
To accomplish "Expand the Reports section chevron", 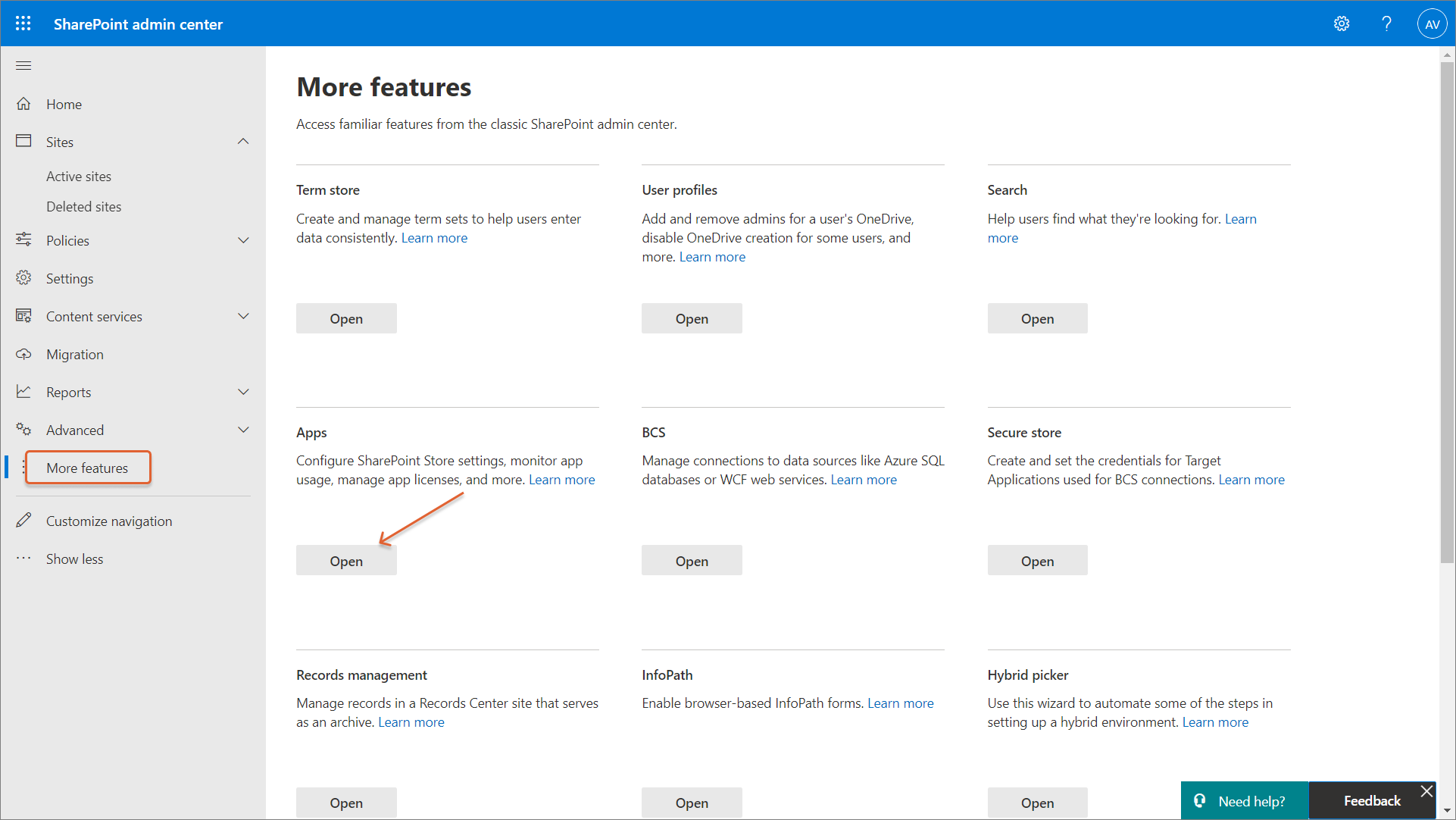I will (243, 392).
